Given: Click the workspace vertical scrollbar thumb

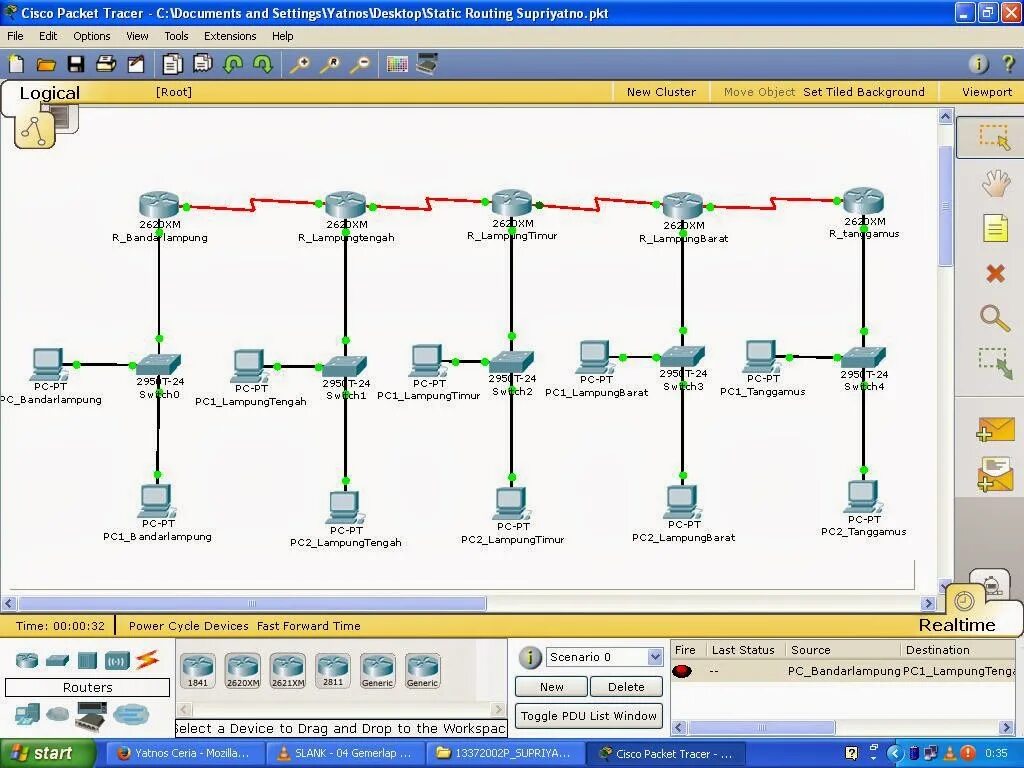Looking at the screenshot, I should [945, 206].
